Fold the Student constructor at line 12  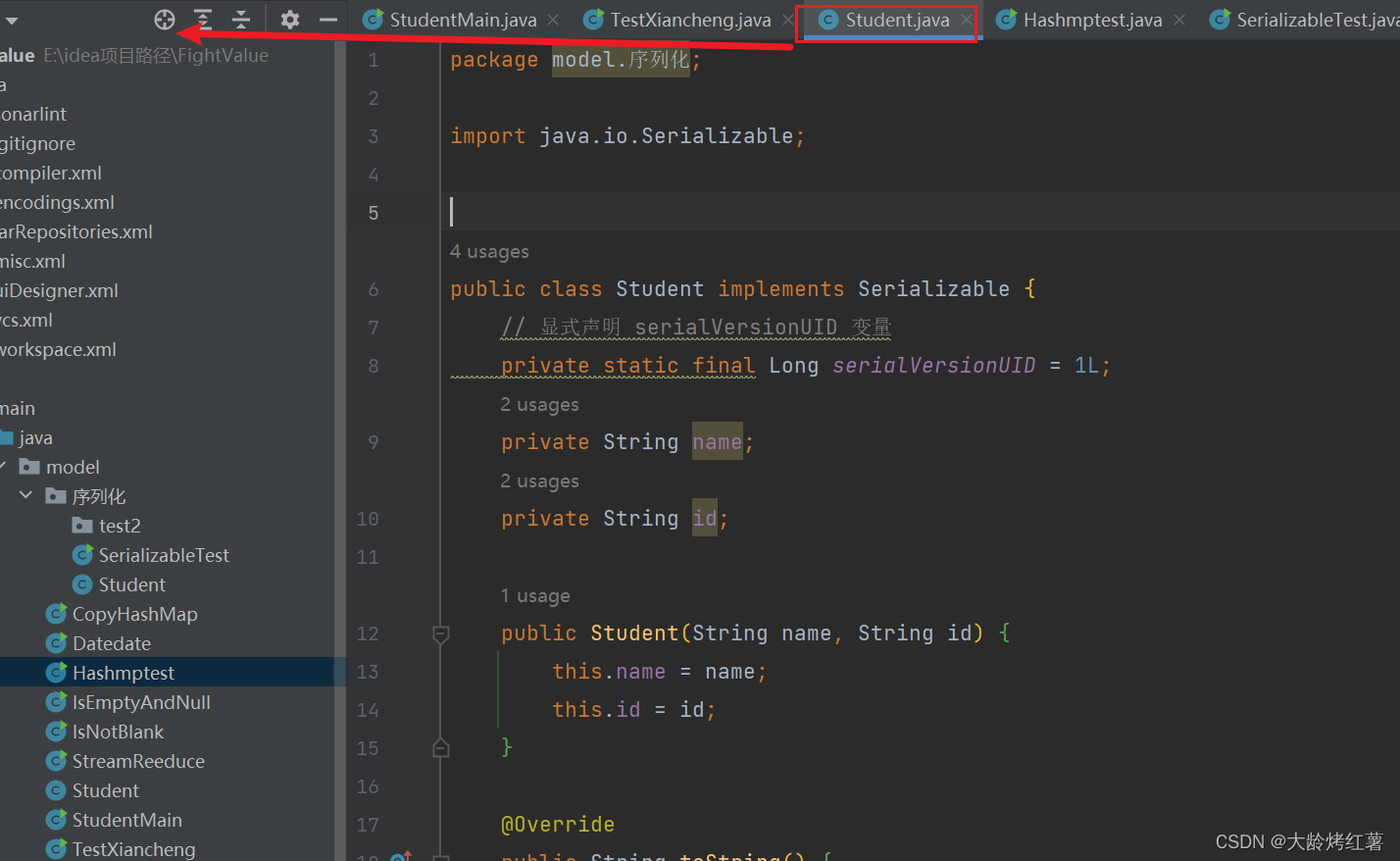(441, 634)
